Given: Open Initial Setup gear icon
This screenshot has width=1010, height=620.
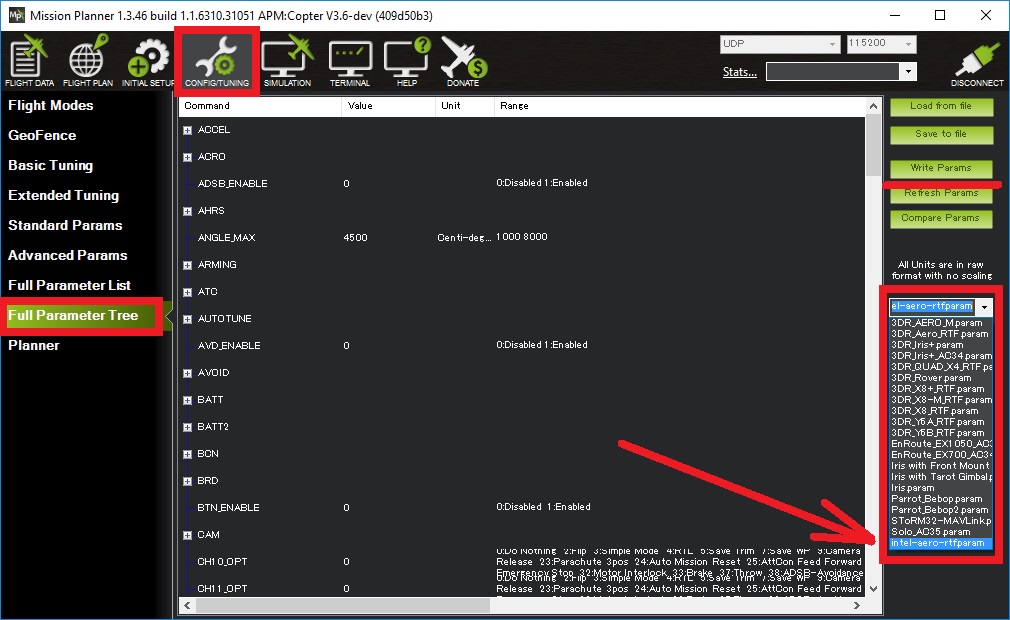Looking at the screenshot, I should (x=148, y=62).
